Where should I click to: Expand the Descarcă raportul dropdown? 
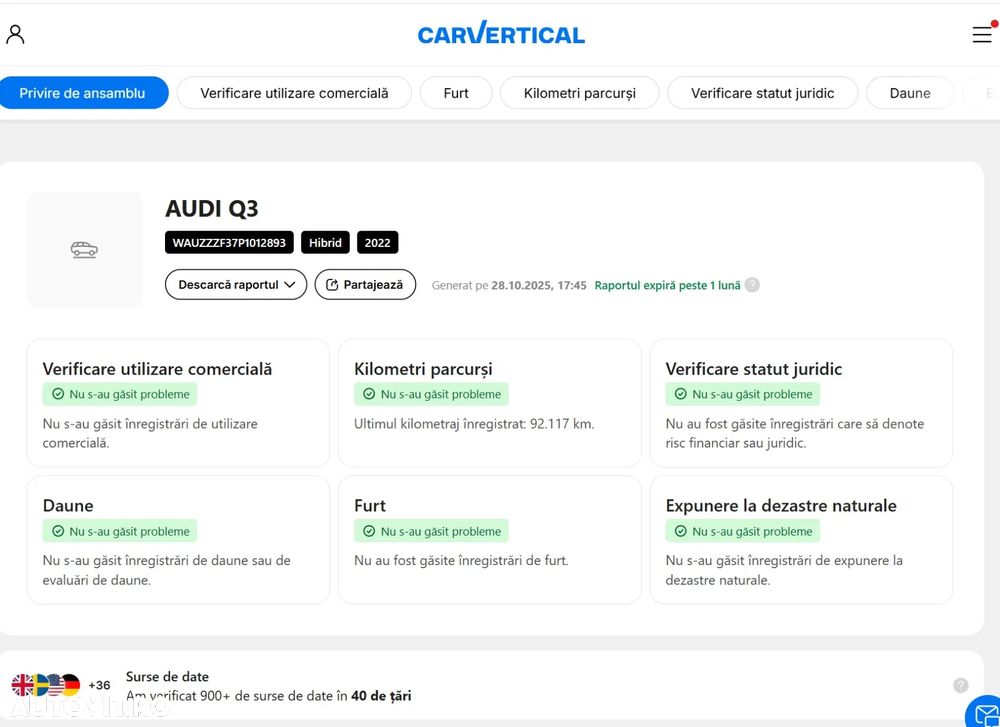tap(236, 284)
